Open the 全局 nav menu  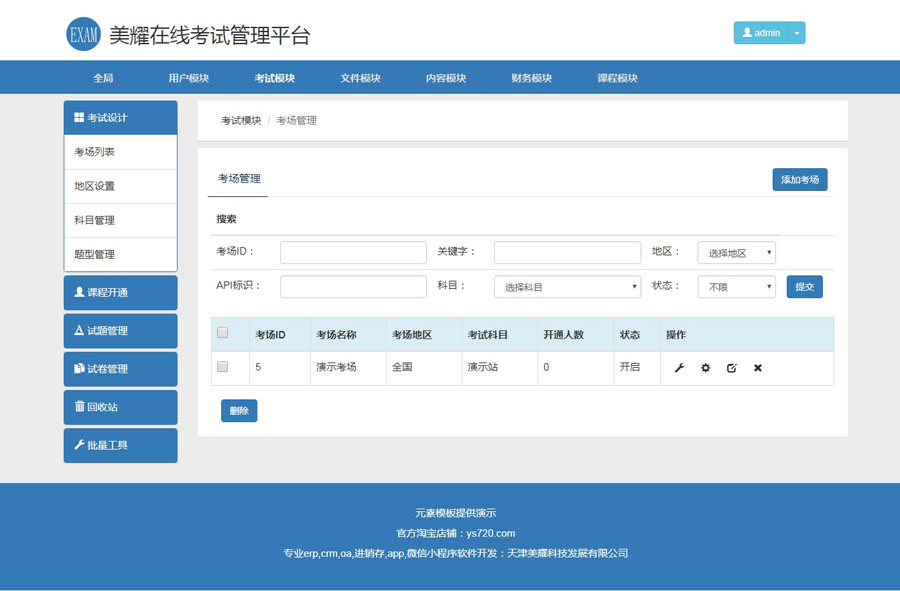tap(103, 78)
